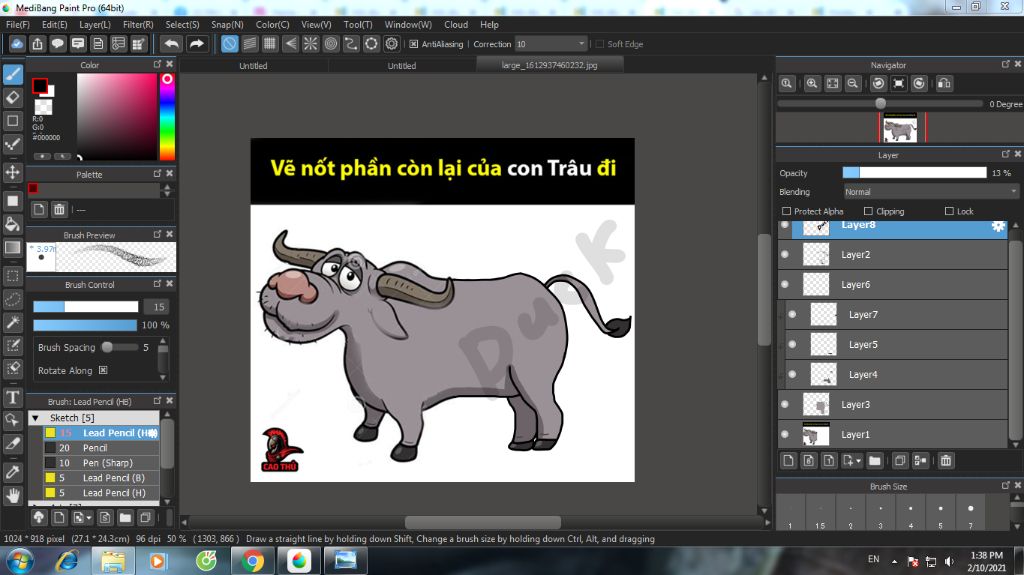This screenshot has height=575, width=1024.
Task: Enable the radial snap
Action: pos(310,44)
